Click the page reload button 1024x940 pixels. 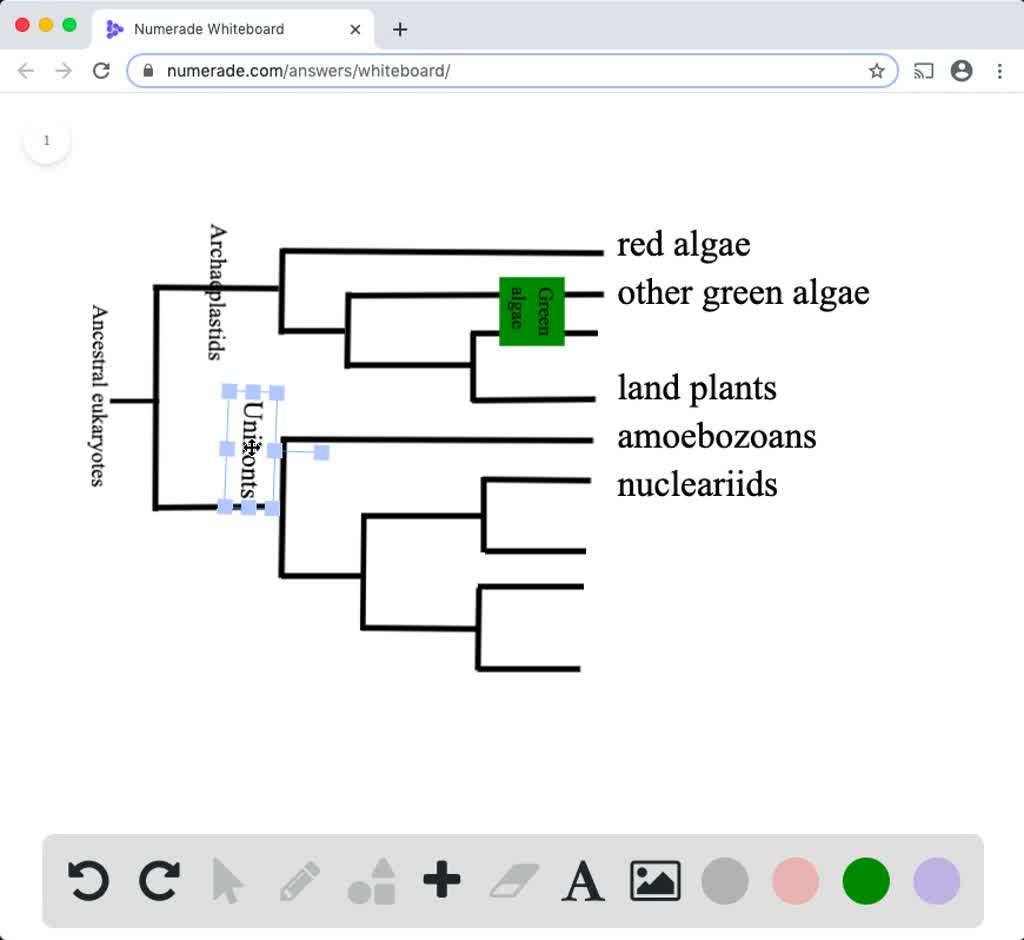(x=101, y=70)
